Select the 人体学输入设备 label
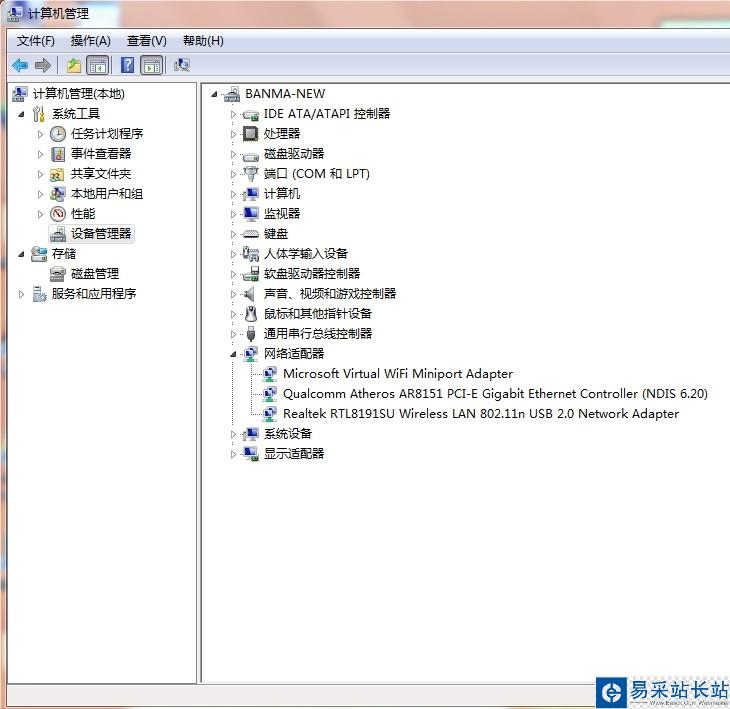The height and width of the screenshot is (709, 730). click(x=305, y=254)
